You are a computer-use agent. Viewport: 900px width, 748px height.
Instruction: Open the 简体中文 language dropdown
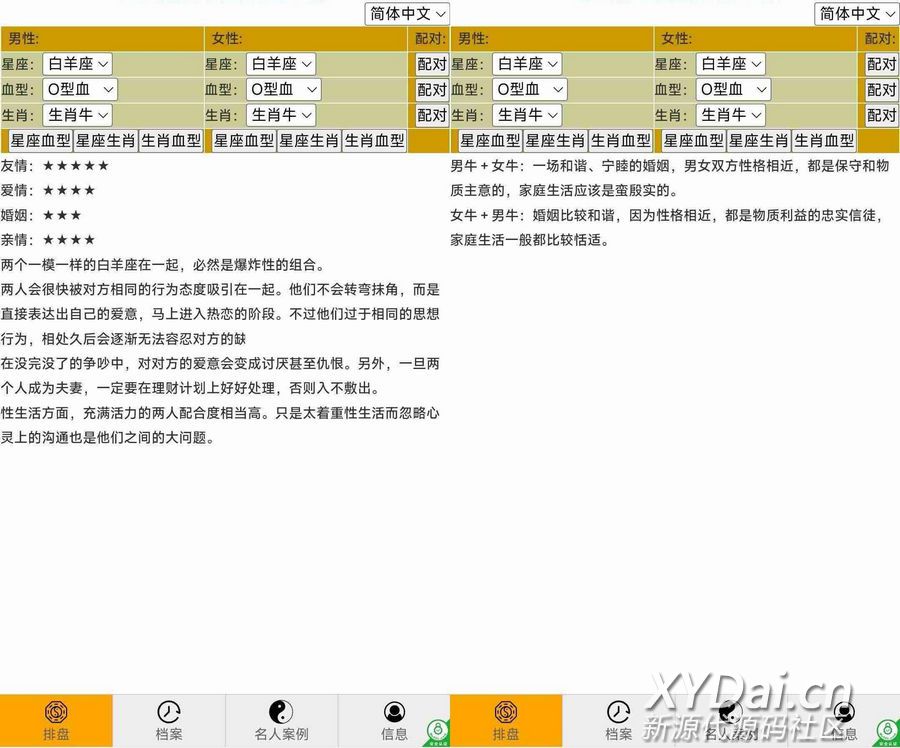[x=406, y=14]
